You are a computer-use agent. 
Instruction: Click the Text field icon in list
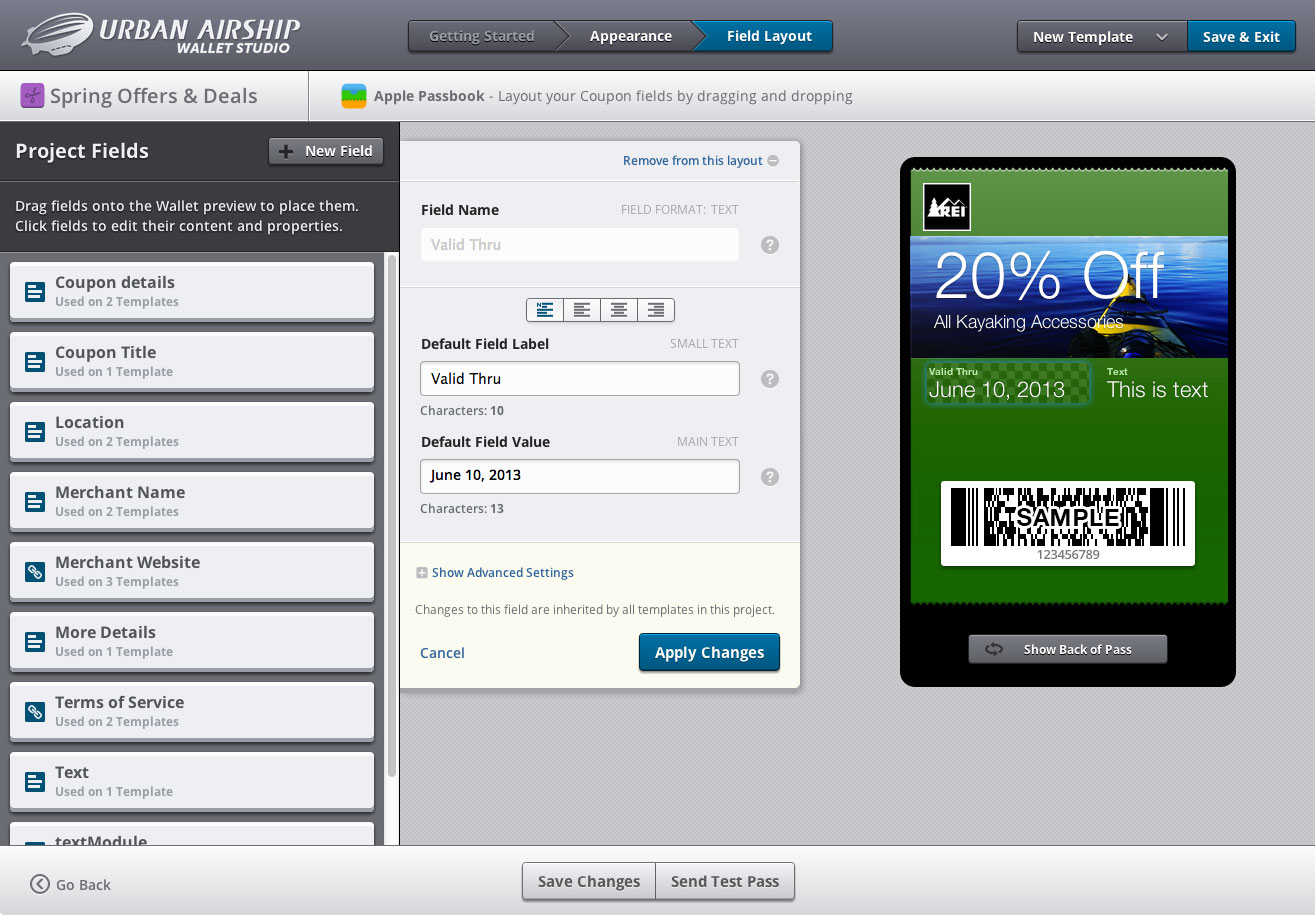[35, 782]
